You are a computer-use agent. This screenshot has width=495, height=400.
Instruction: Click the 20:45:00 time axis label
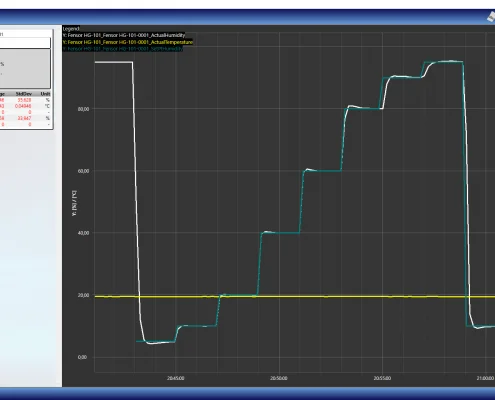176,378
